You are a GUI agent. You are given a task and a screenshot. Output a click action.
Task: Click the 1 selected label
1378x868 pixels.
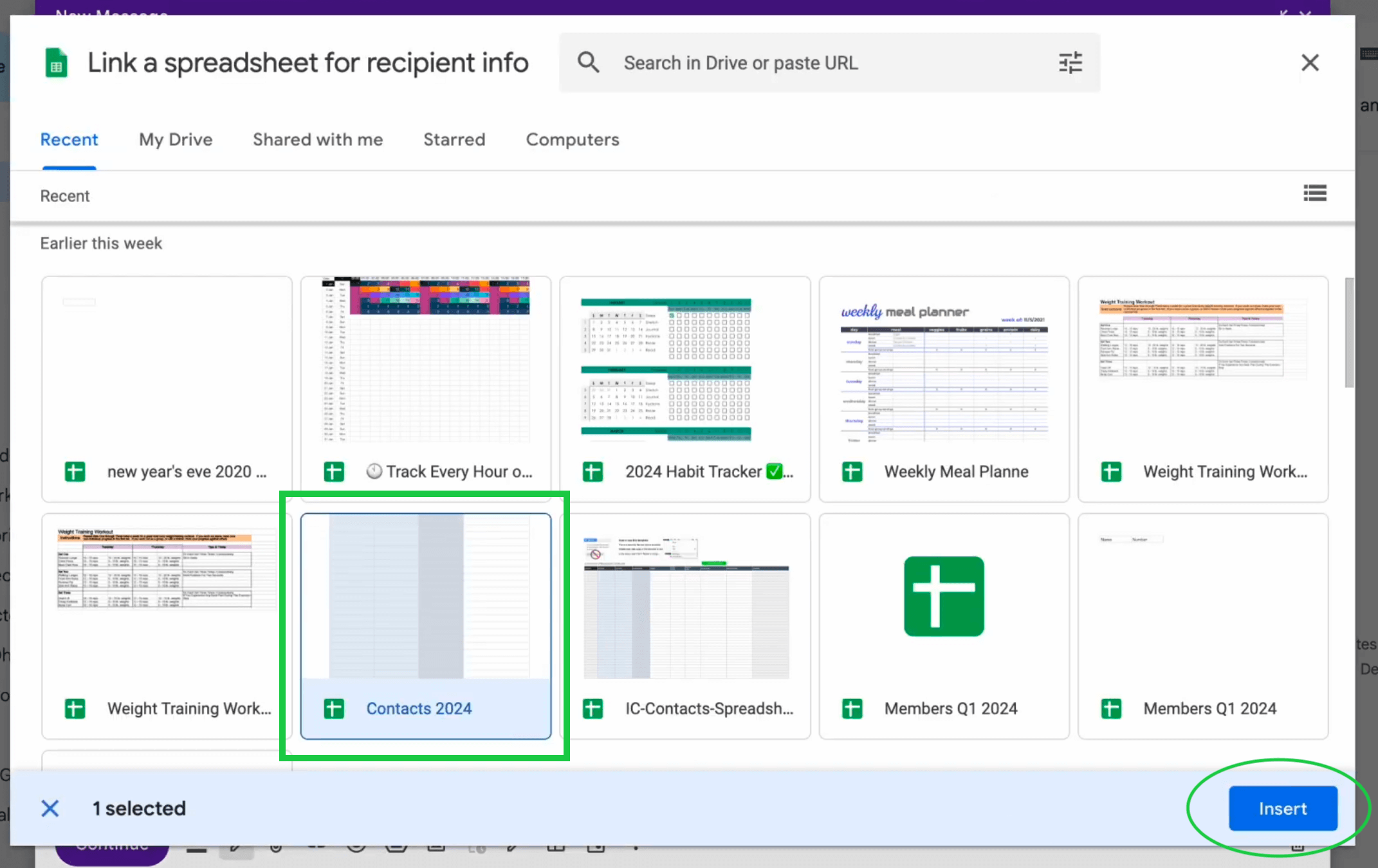tap(139, 808)
